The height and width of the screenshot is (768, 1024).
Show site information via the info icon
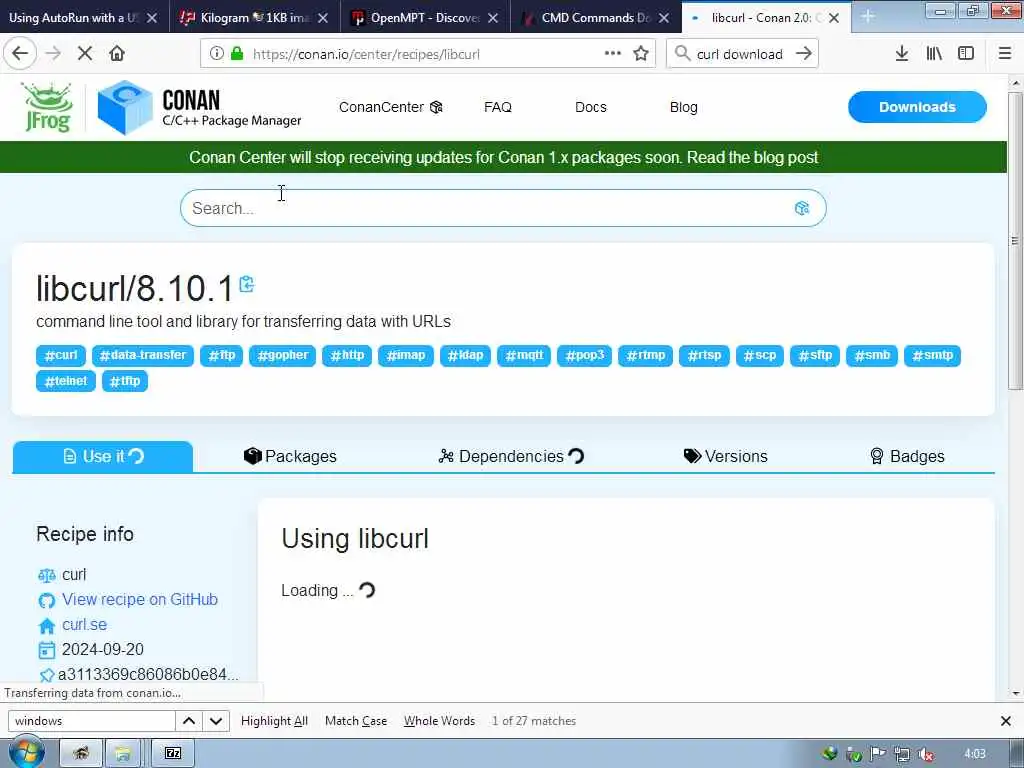216,54
